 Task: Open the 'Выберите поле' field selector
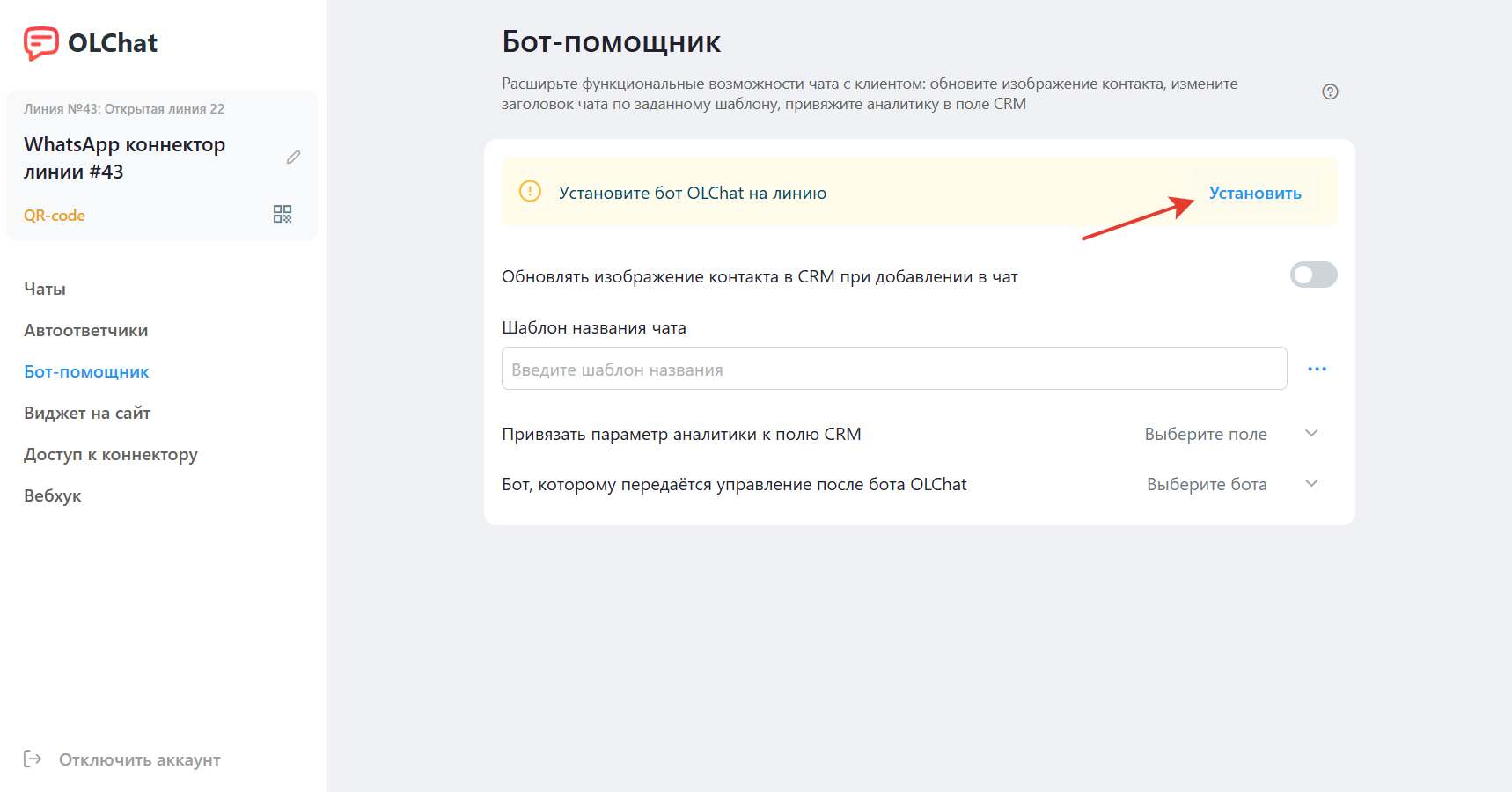1206,435
